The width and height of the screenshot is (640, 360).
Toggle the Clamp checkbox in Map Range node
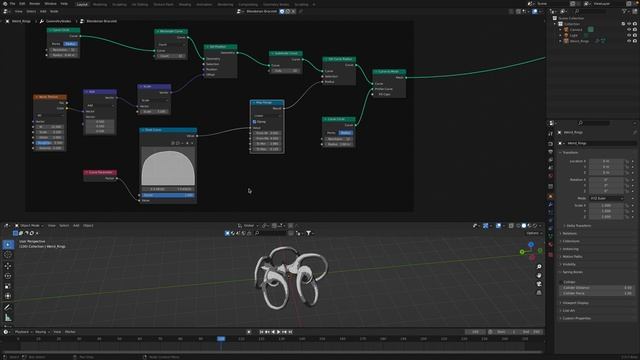[x=254, y=122]
